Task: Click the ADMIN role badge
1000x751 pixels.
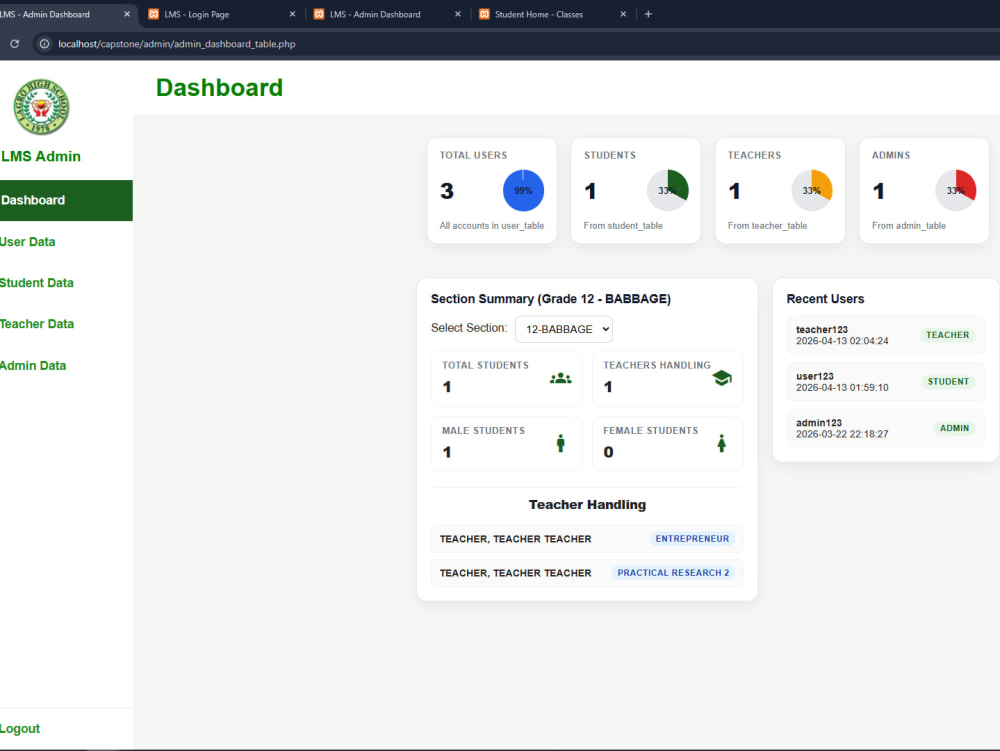Action: point(954,428)
